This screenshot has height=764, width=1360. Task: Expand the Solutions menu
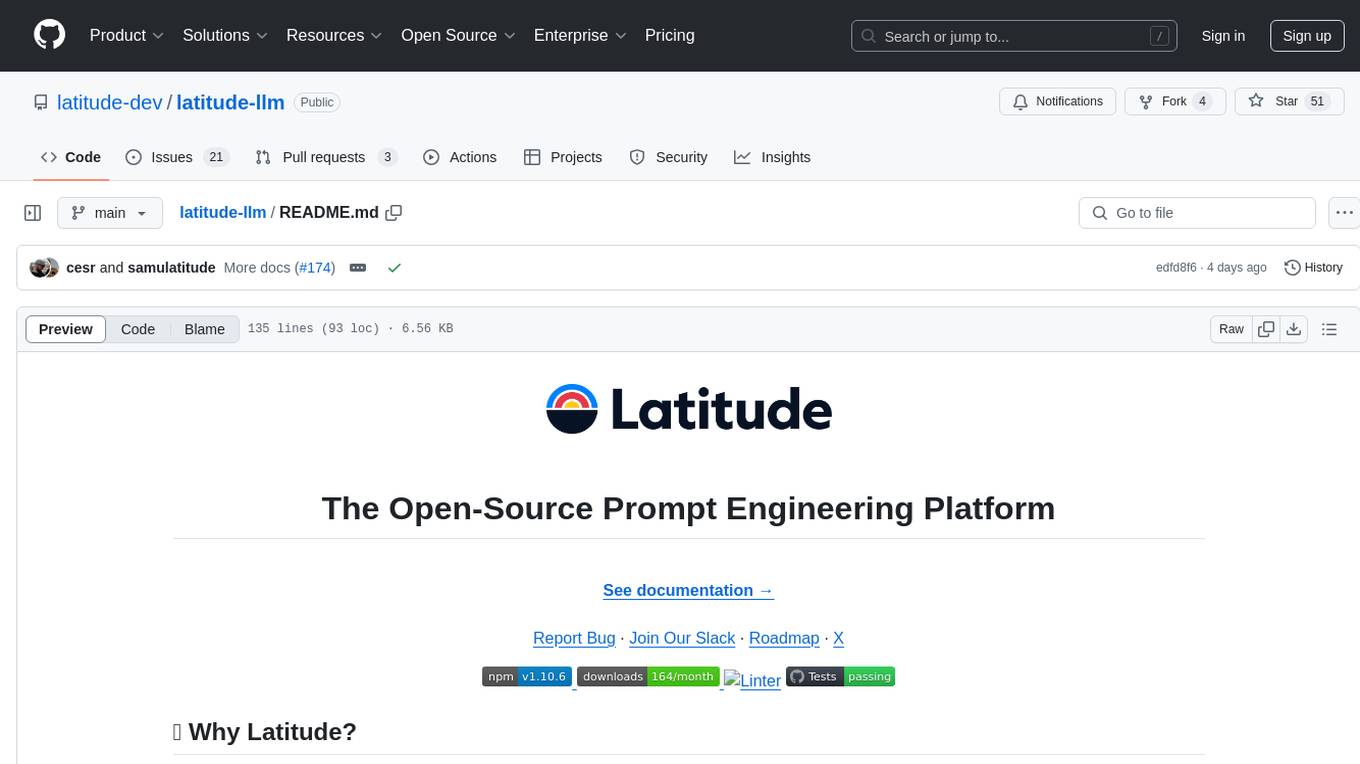(225, 35)
